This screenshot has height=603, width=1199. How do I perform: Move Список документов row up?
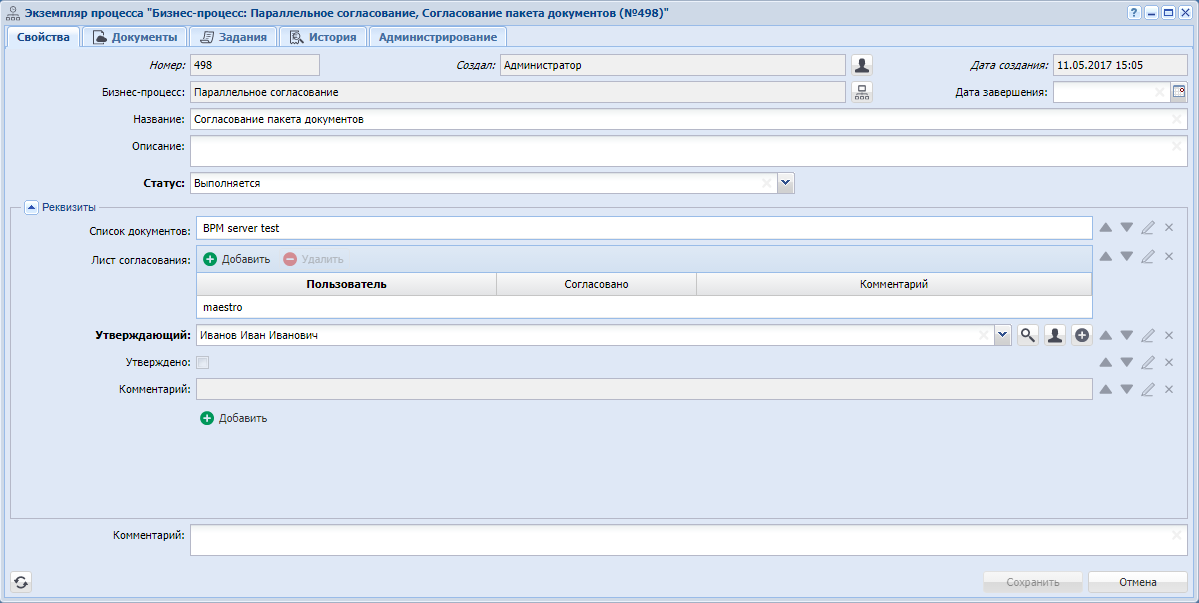(1106, 228)
